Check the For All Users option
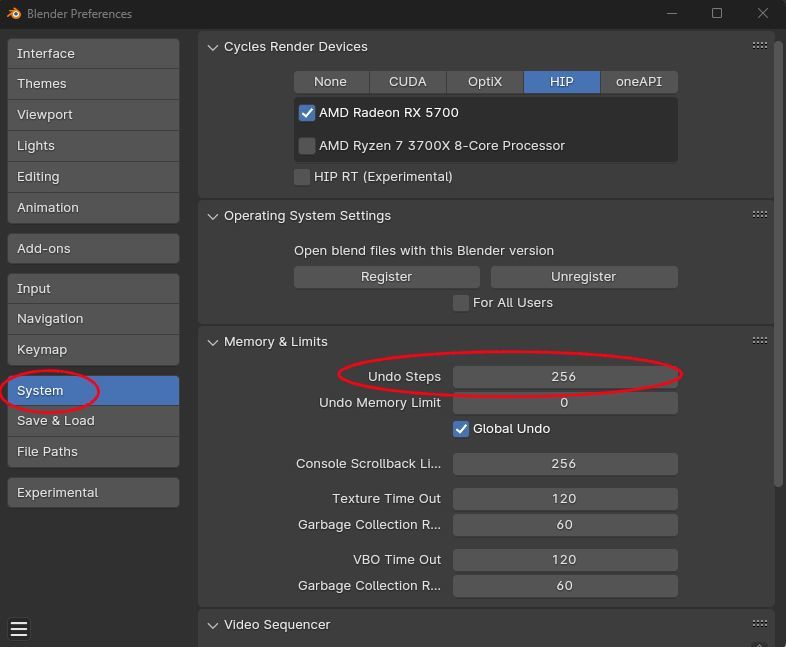Viewport: 786px width, 647px height. point(461,303)
